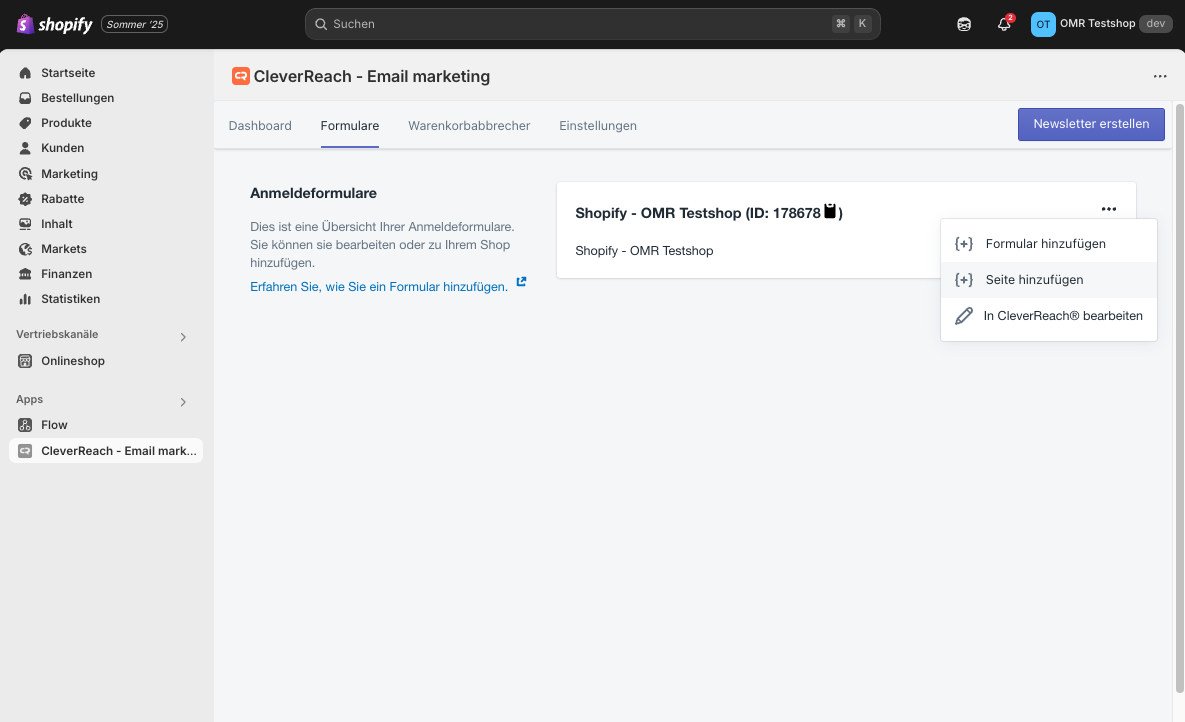Open the Einstellungen tab
Image resolution: width=1185 pixels, height=722 pixels.
598,125
